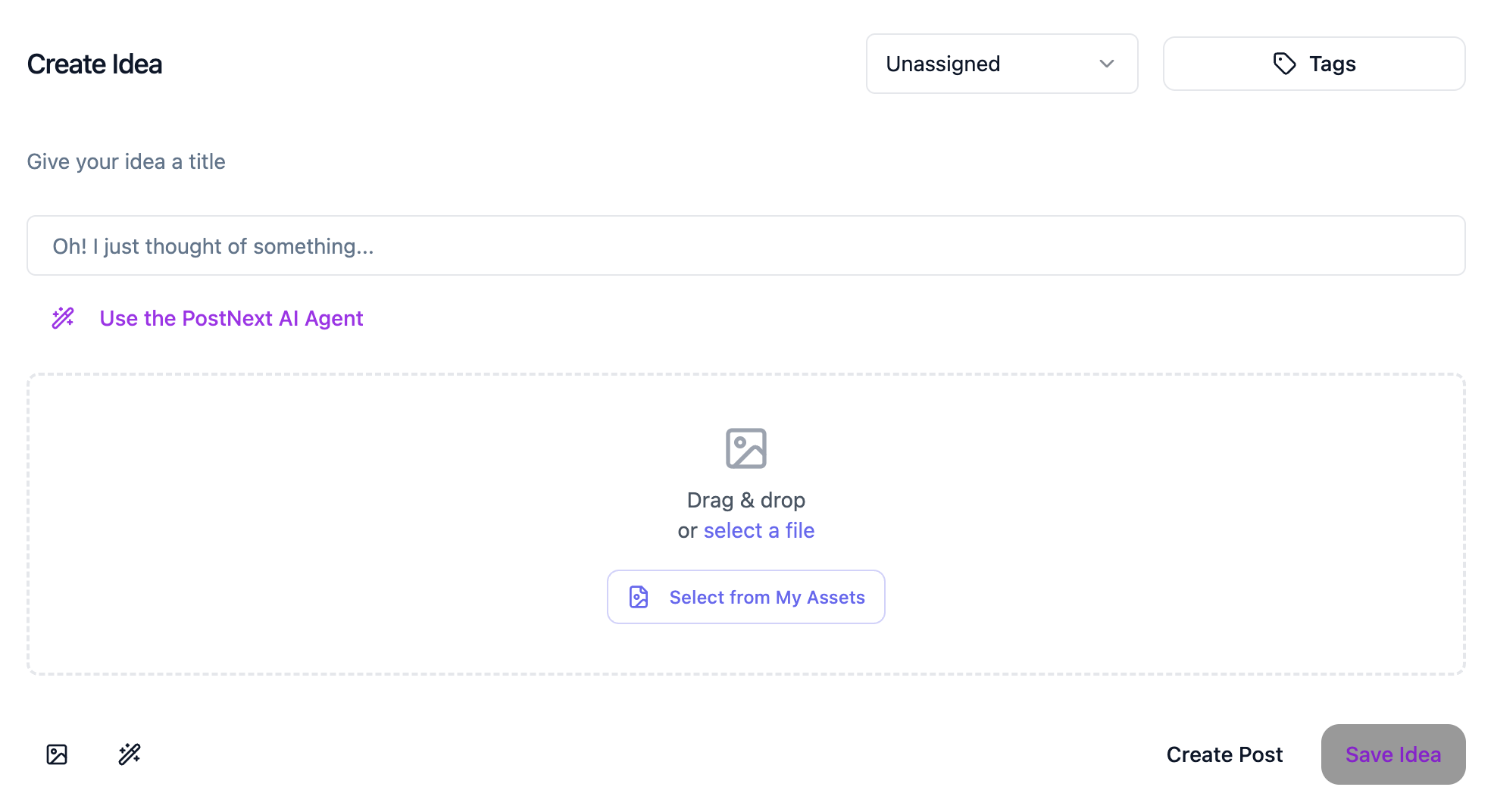Focus the idea title input field
The width and height of the screenshot is (1494, 812).
pyautogui.click(x=745, y=245)
